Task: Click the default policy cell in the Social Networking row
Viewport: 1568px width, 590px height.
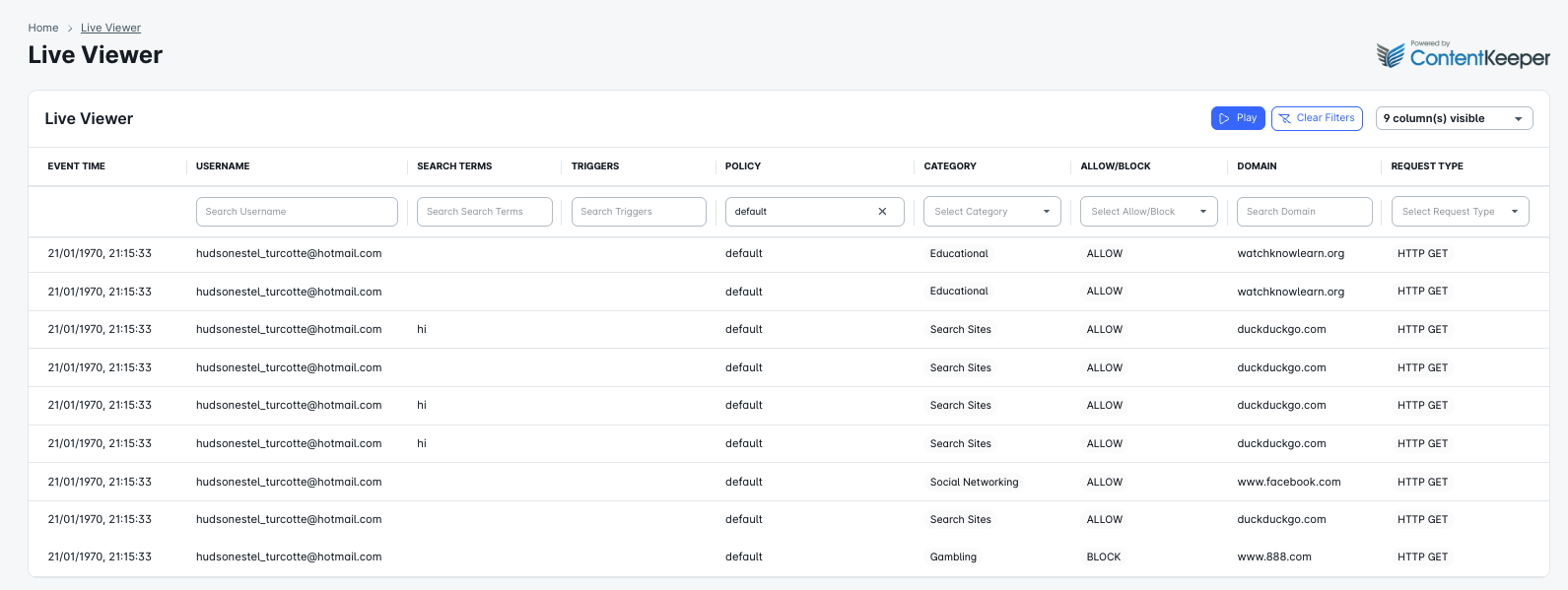Action: [x=744, y=483]
